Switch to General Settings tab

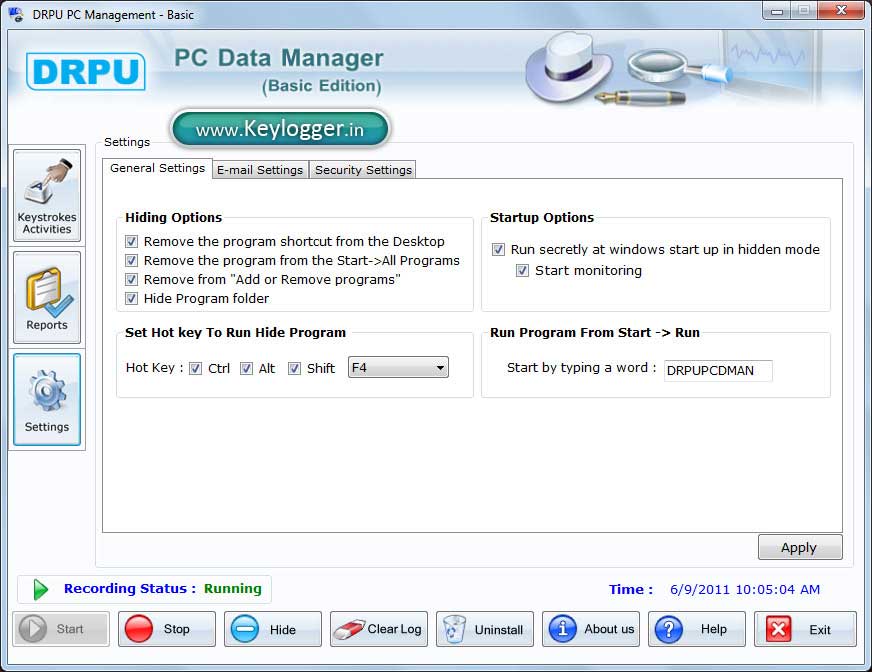(x=157, y=168)
